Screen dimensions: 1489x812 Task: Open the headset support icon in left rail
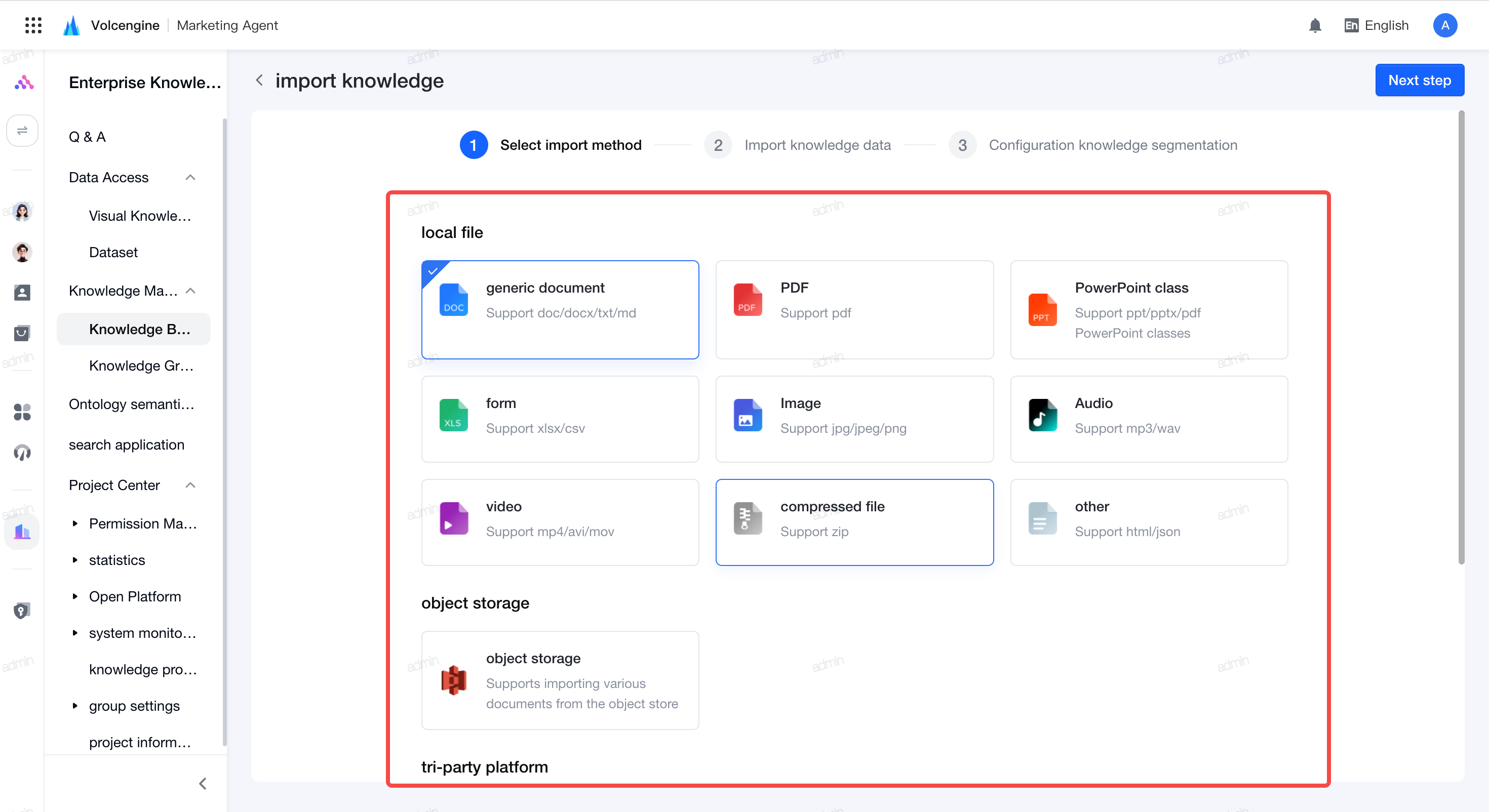click(x=22, y=452)
